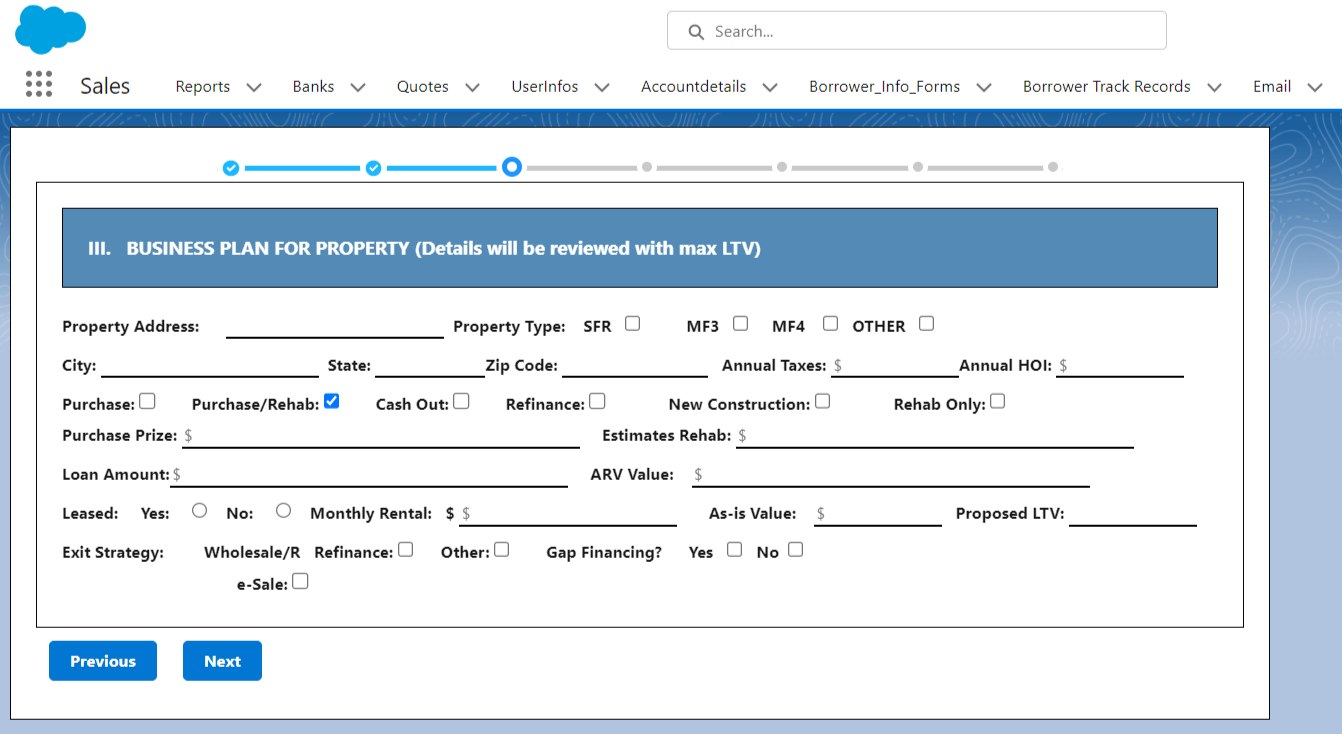The width and height of the screenshot is (1342, 734).
Task: Click the Previous button
Action: tap(102, 660)
